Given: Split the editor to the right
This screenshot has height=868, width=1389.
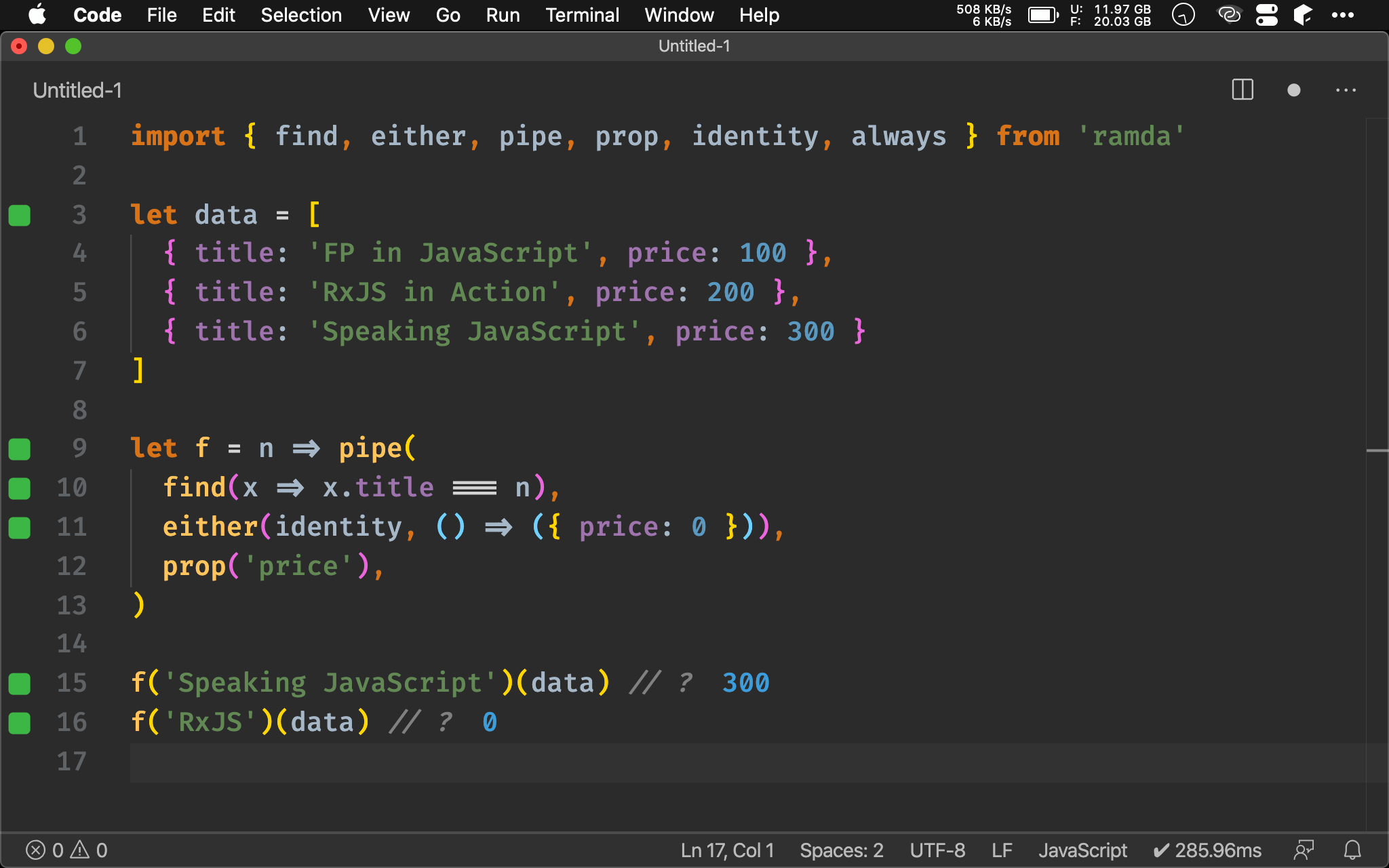Looking at the screenshot, I should (x=1243, y=90).
